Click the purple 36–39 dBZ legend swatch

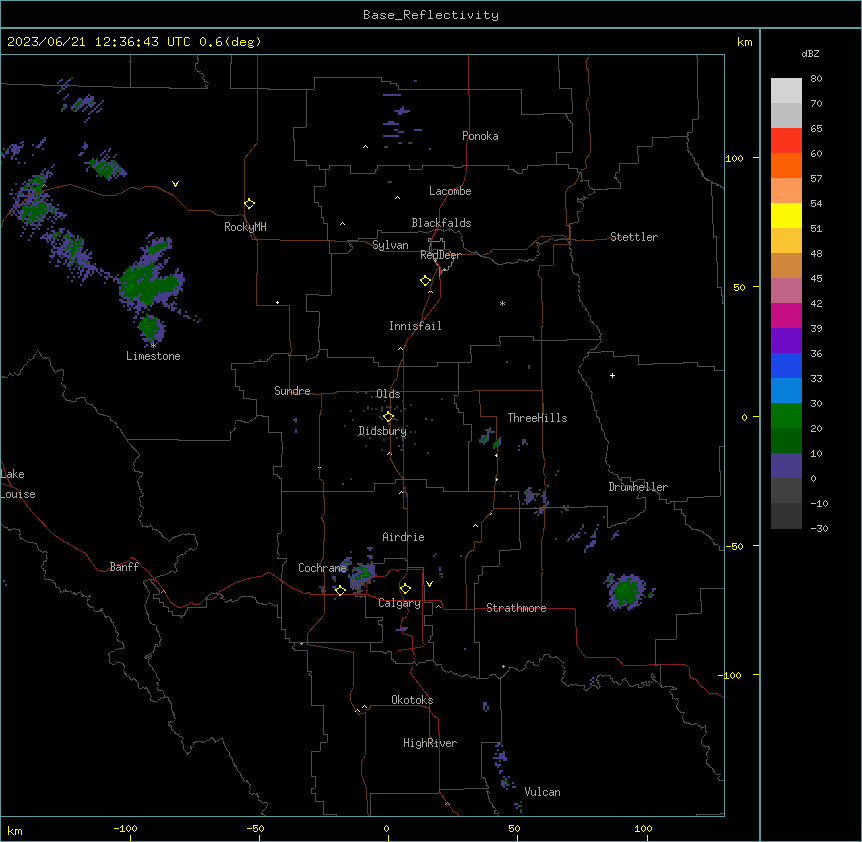click(786, 340)
